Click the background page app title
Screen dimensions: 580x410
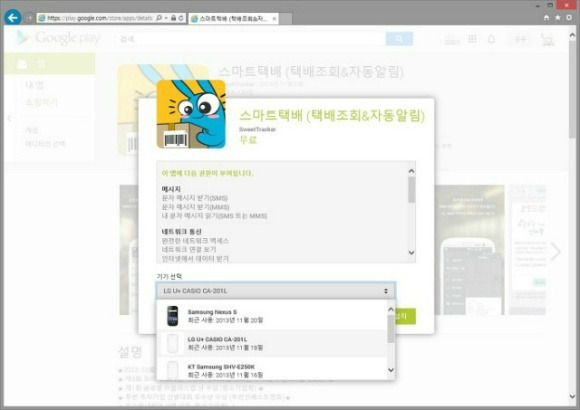pos(311,72)
